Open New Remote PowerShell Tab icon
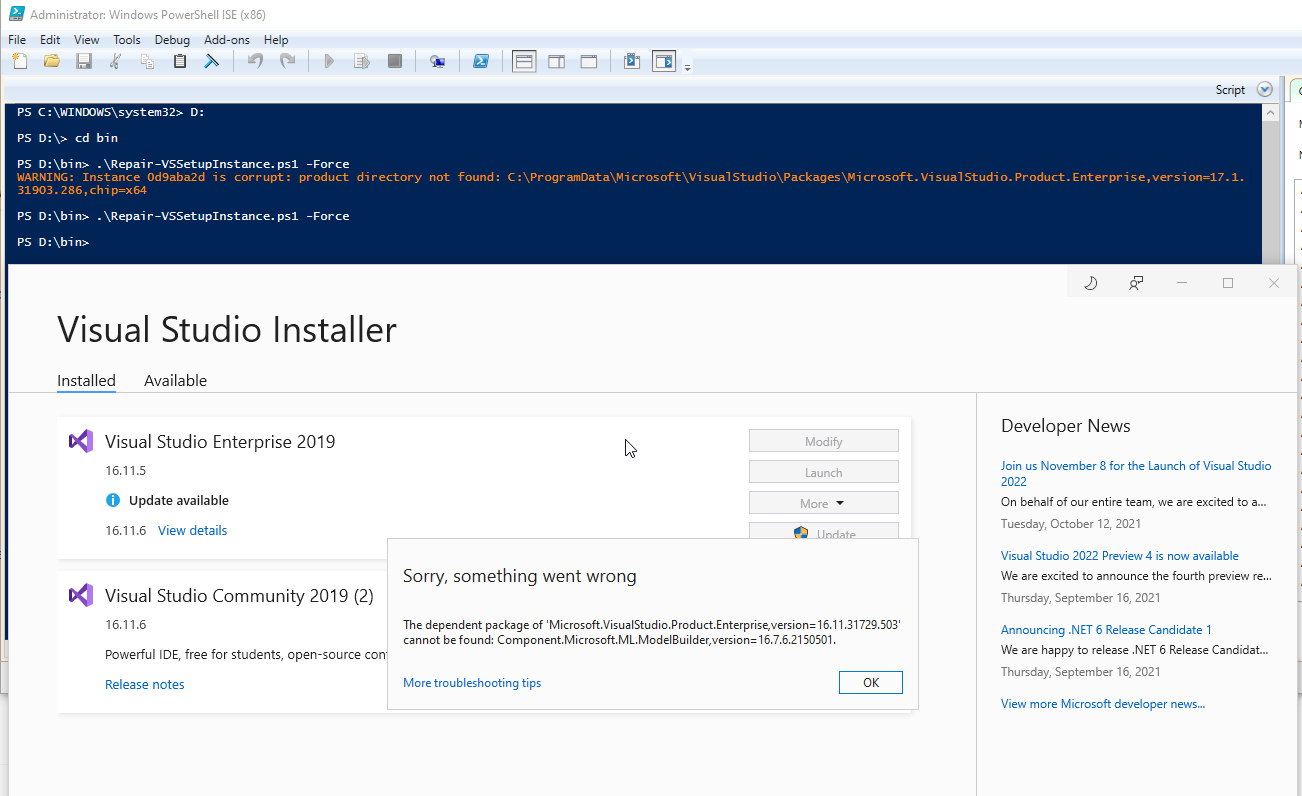Viewport: 1302px width, 796px height. pyautogui.click(x=438, y=61)
